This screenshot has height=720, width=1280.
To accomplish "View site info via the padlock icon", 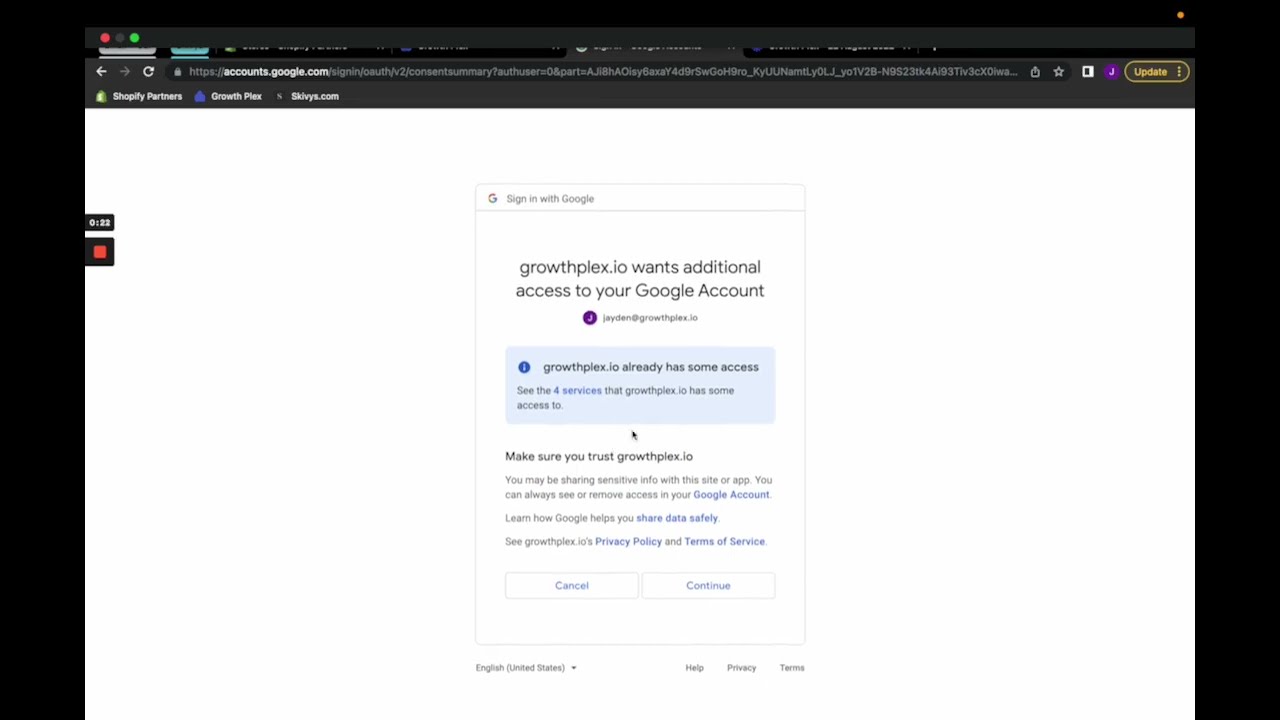I will [x=178, y=72].
